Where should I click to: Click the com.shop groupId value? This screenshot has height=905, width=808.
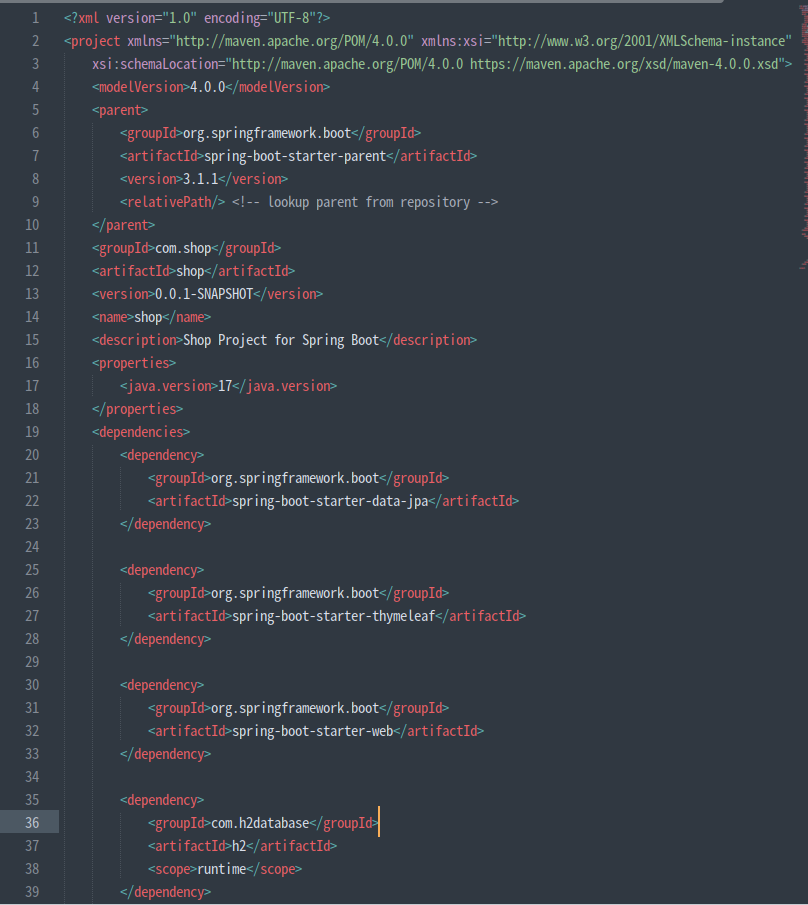pyautogui.click(x=183, y=248)
